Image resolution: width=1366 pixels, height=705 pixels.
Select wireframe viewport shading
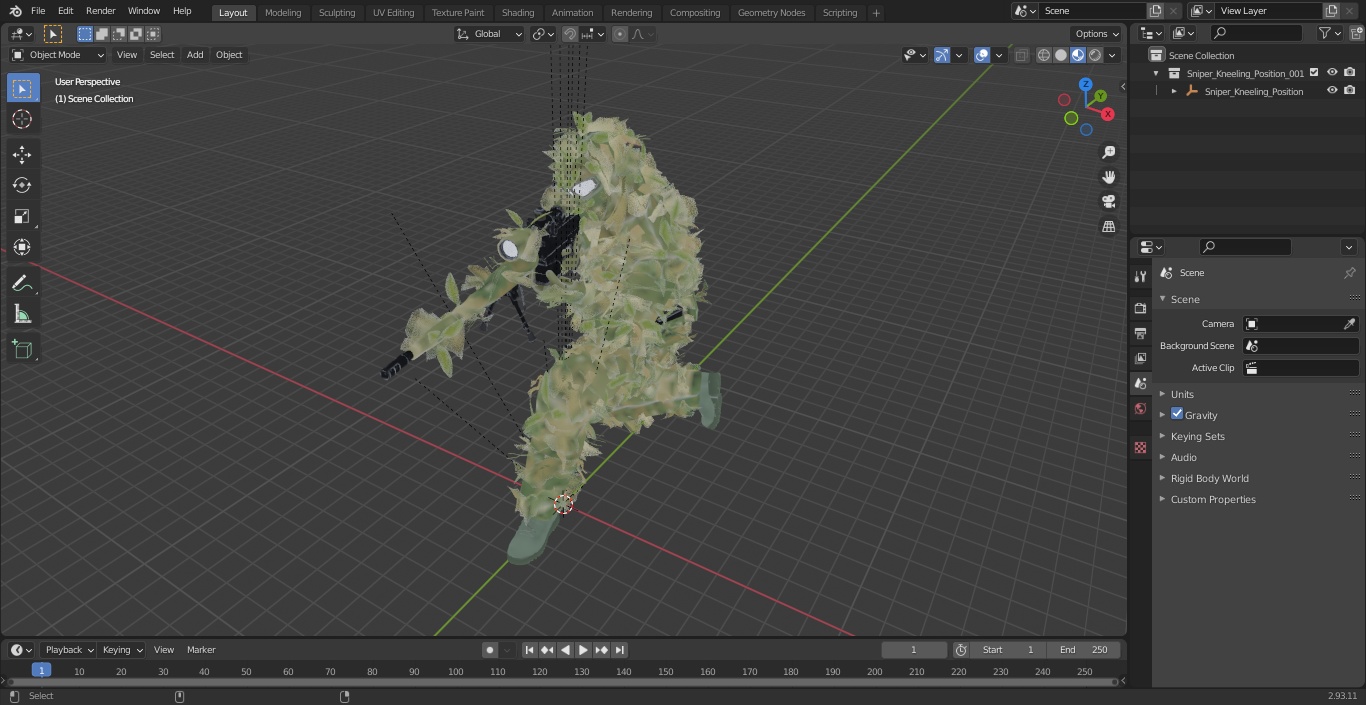[x=1044, y=55]
